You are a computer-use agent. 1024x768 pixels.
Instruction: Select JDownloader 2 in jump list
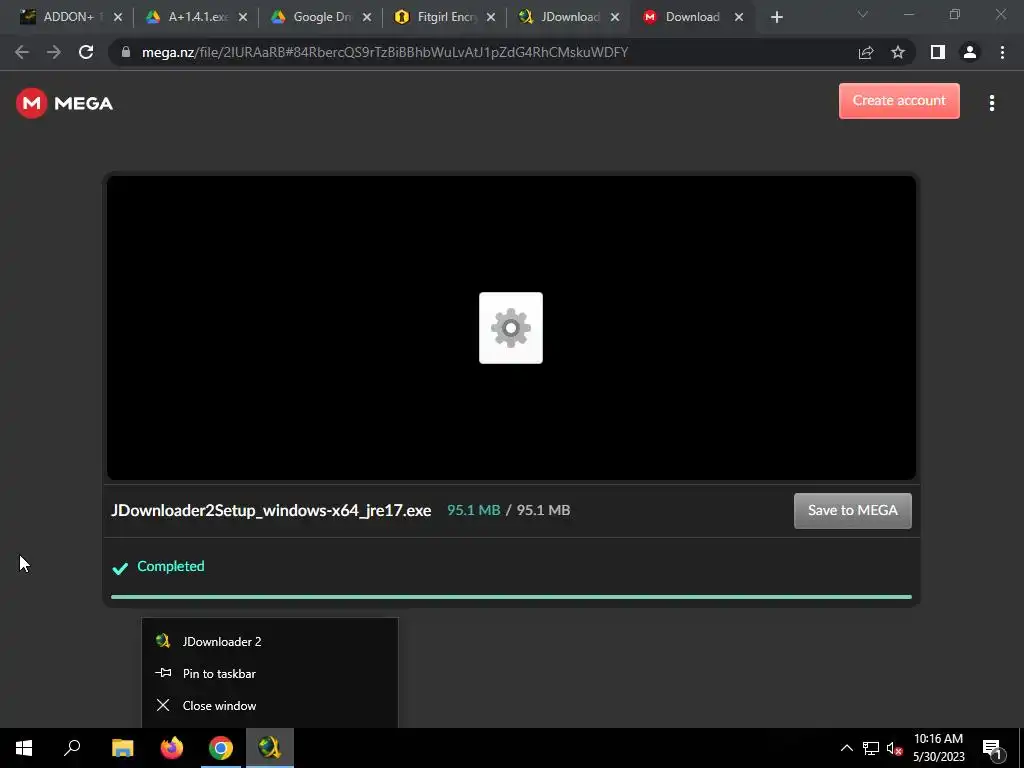(269, 641)
